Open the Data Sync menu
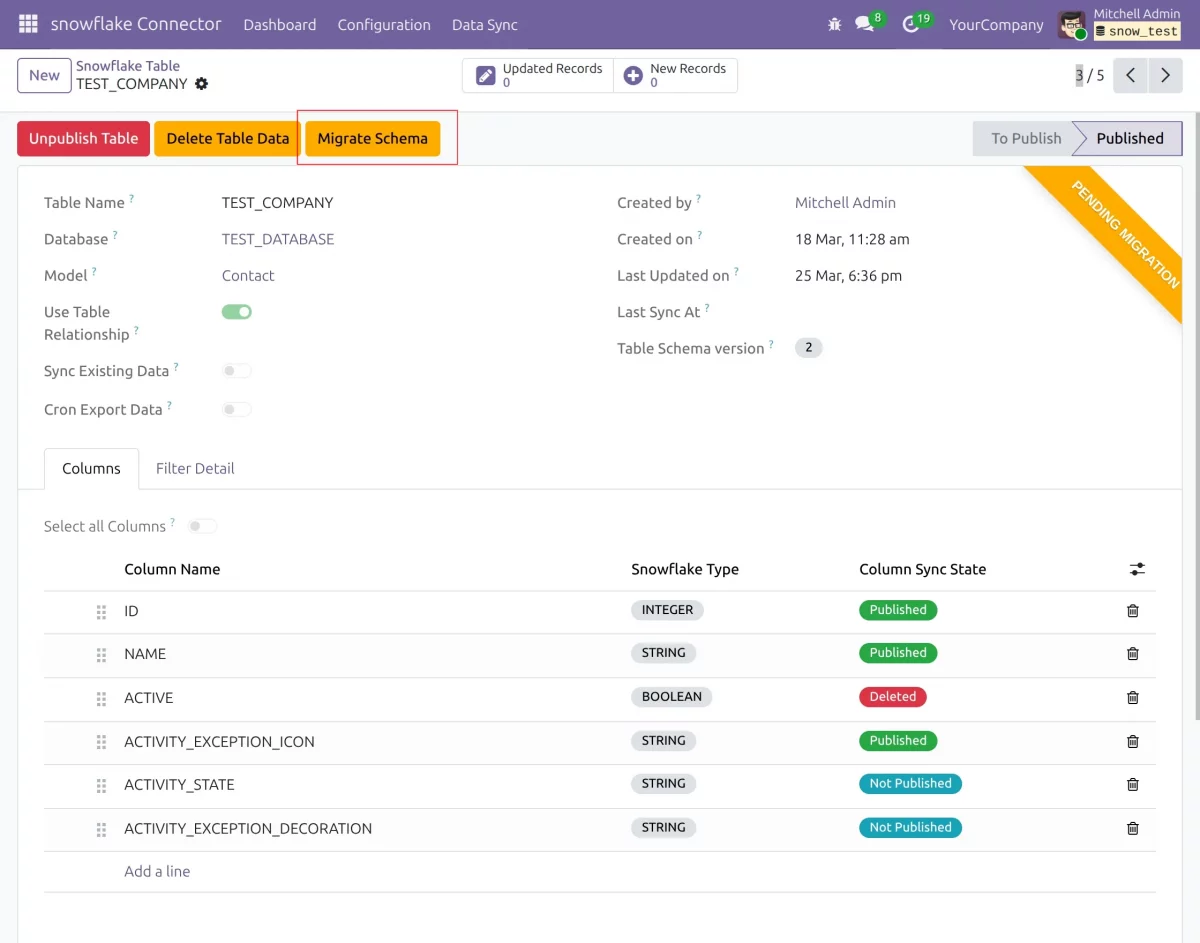 pos(484,24)
